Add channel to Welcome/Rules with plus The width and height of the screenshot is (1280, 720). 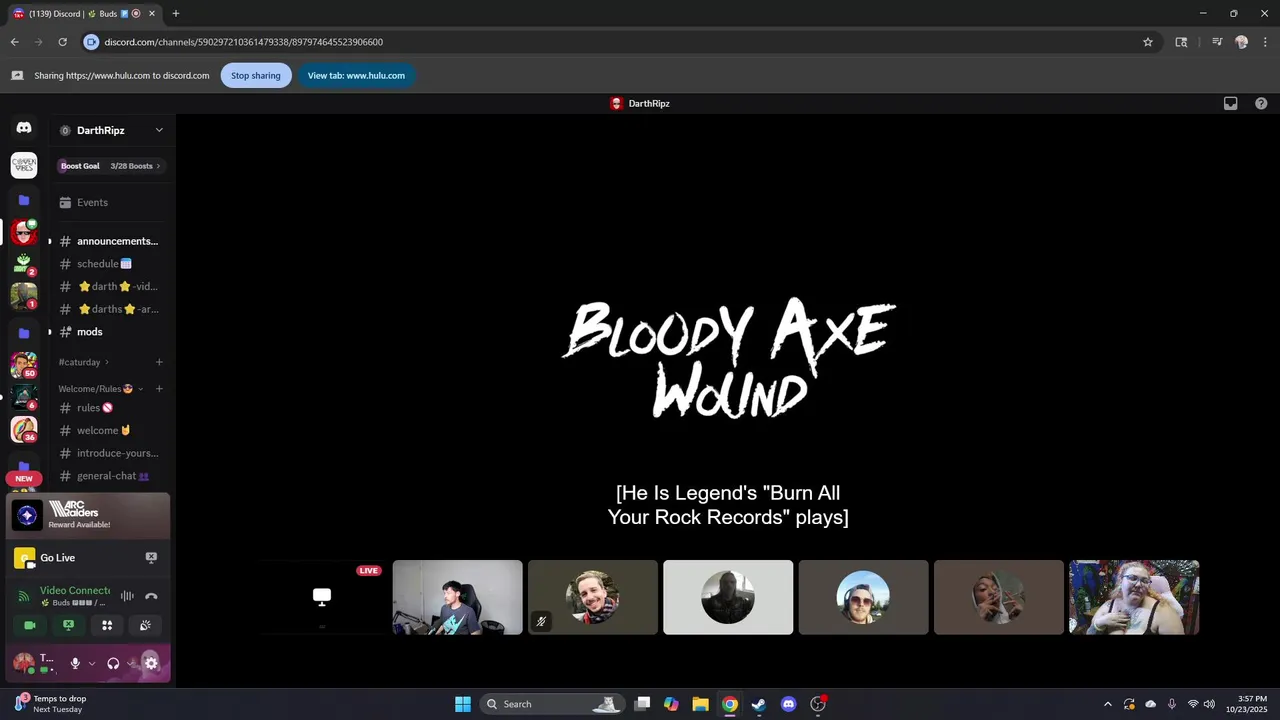click(x=159, y=388)
